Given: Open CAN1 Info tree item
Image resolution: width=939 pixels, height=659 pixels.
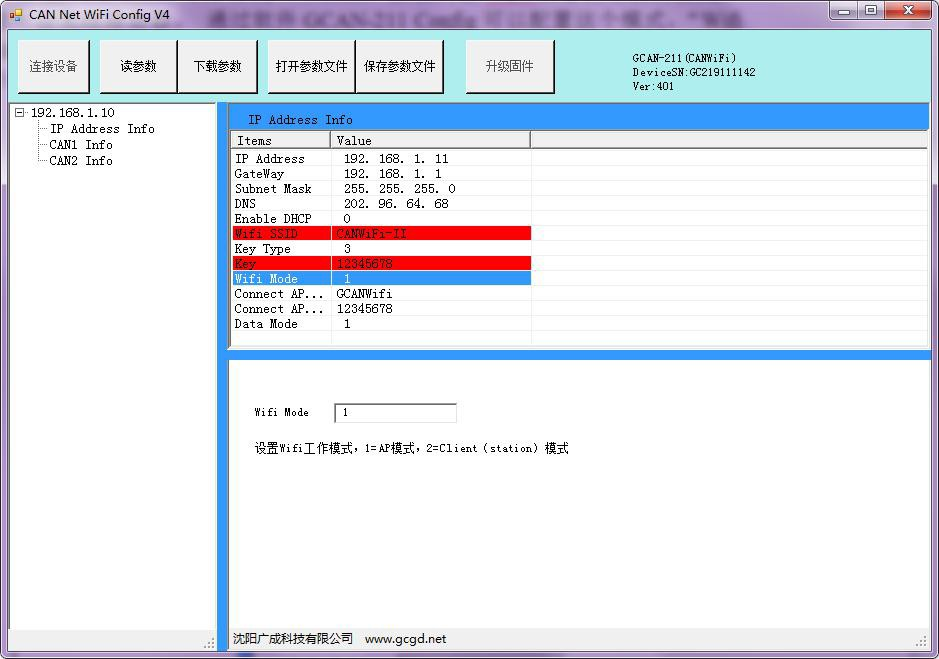Looking at the screenshot, I should click(81, 145).
